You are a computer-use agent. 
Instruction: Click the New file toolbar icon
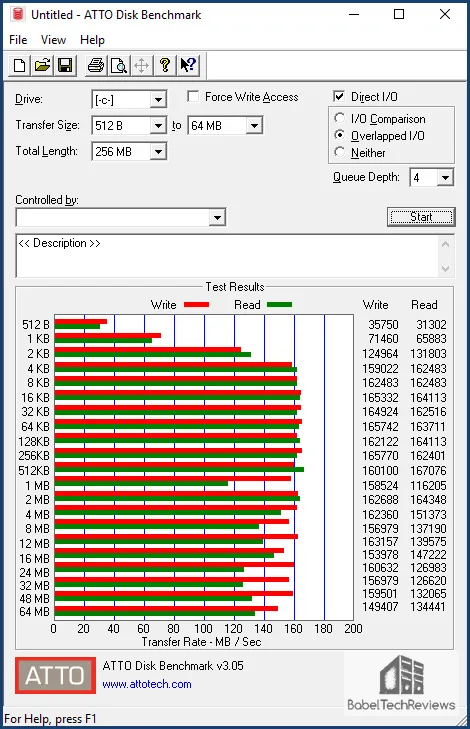click(20, 66)
